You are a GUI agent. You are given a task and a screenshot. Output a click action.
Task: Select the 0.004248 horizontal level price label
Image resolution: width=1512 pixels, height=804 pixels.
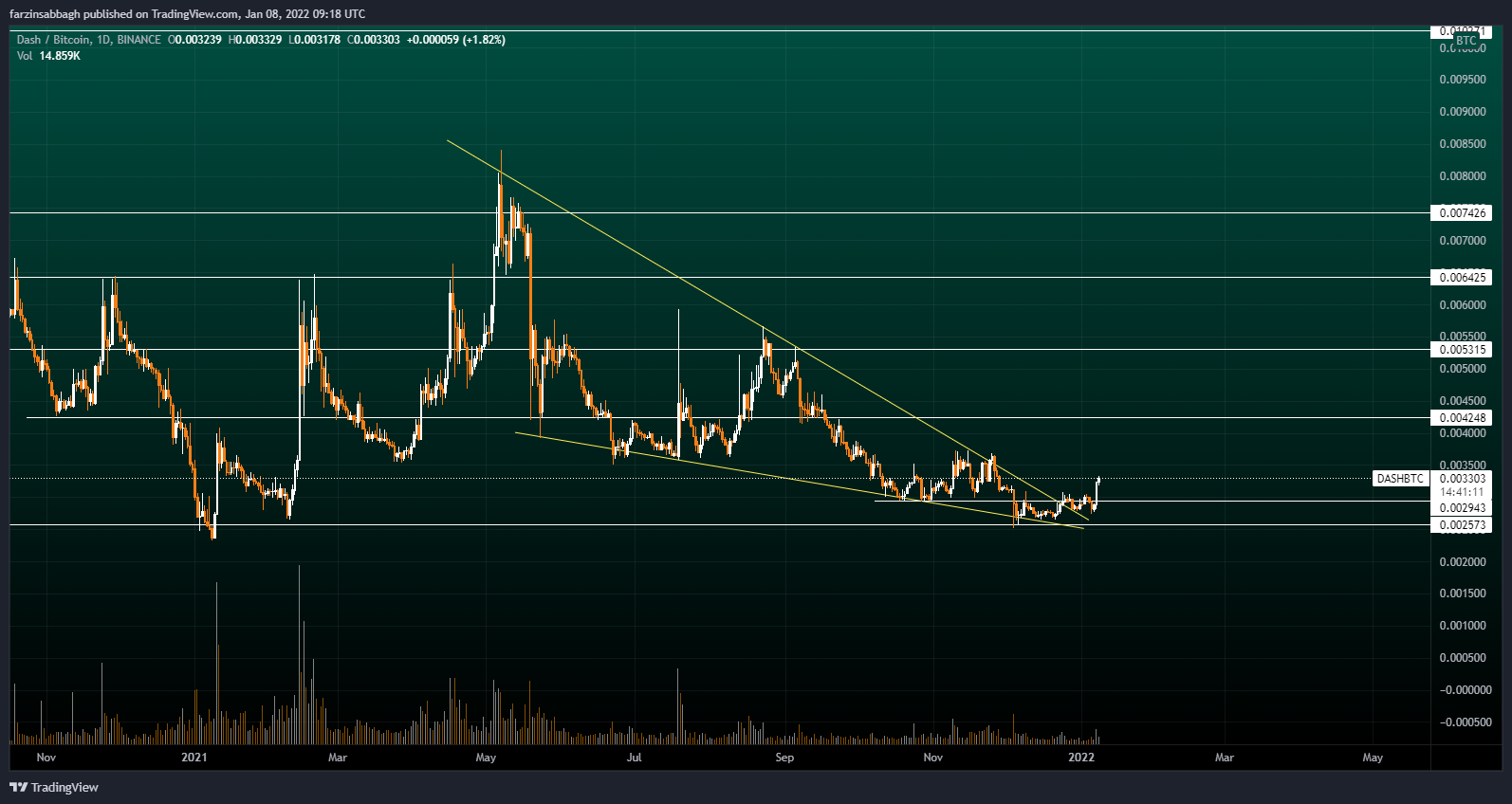click(x=1462, y=418)
